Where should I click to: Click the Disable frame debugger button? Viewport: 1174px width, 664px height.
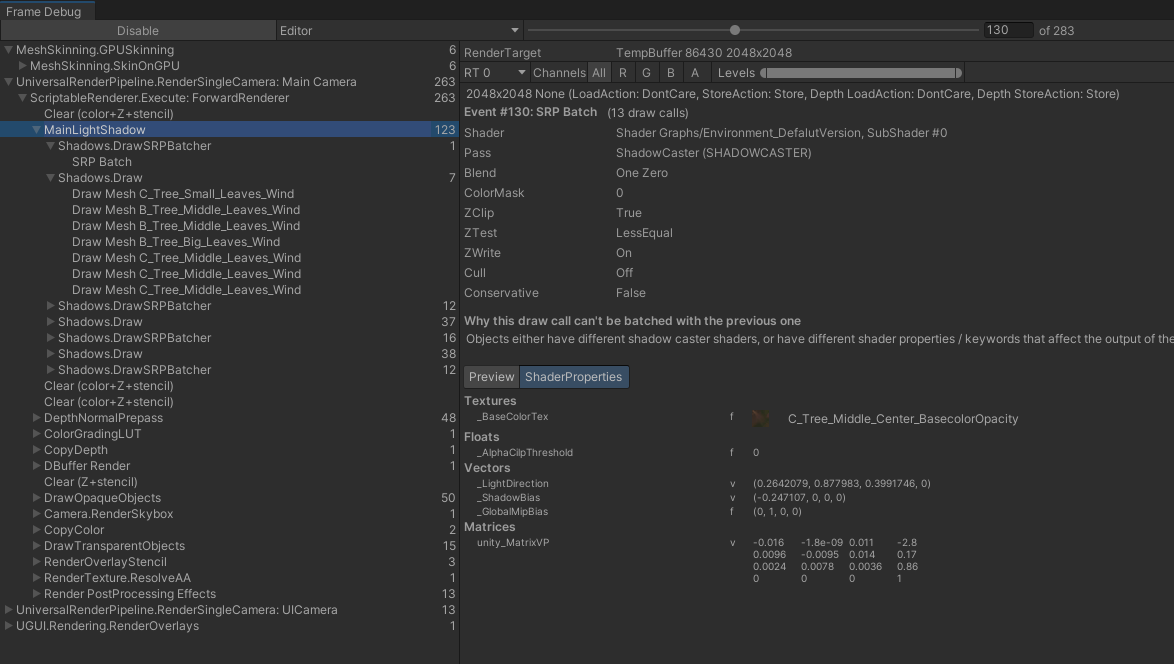pyautogui.click(x=138, y=31)
